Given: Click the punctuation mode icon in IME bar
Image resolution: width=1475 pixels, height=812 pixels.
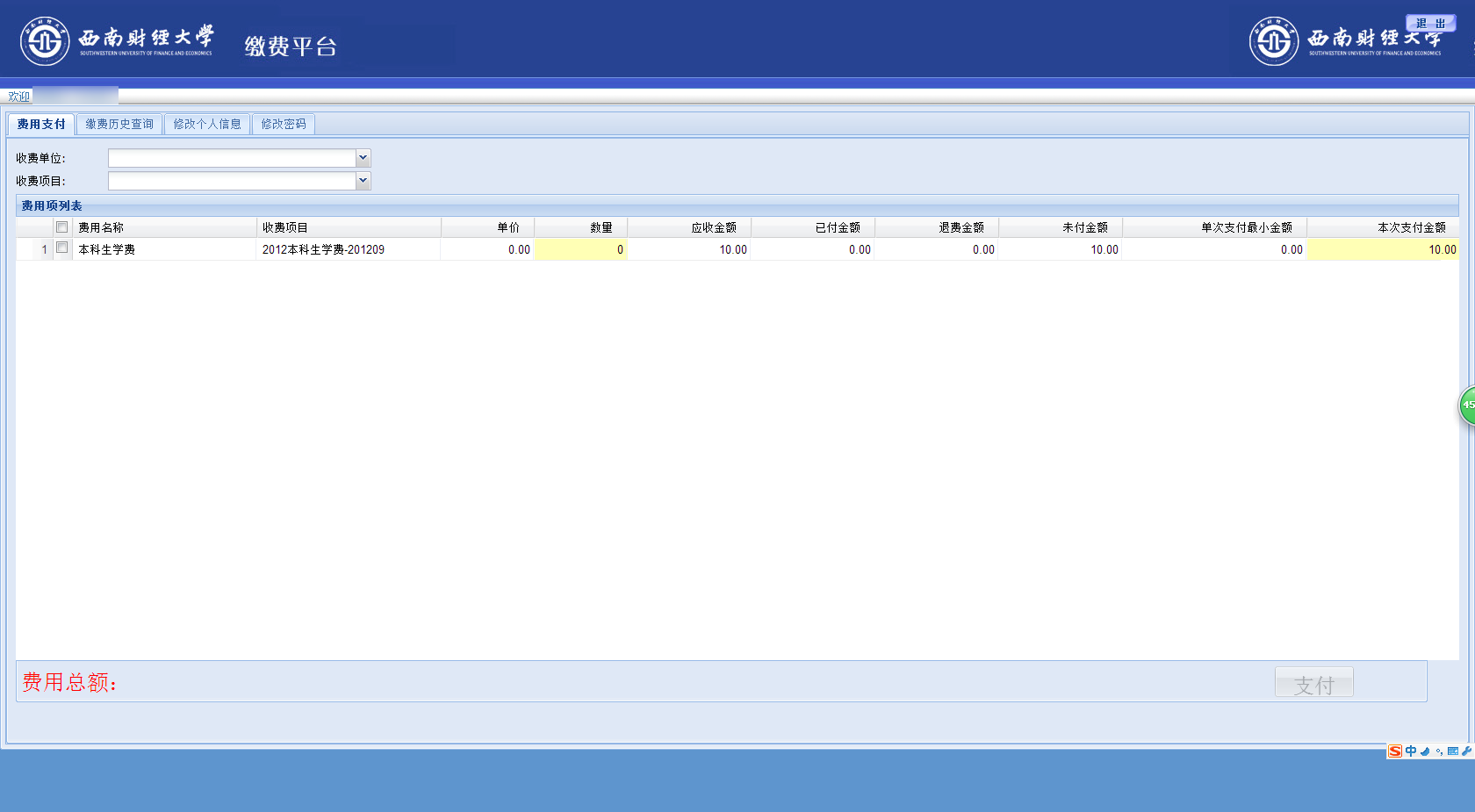Looking at the screenshot, I should point(1439,751).
